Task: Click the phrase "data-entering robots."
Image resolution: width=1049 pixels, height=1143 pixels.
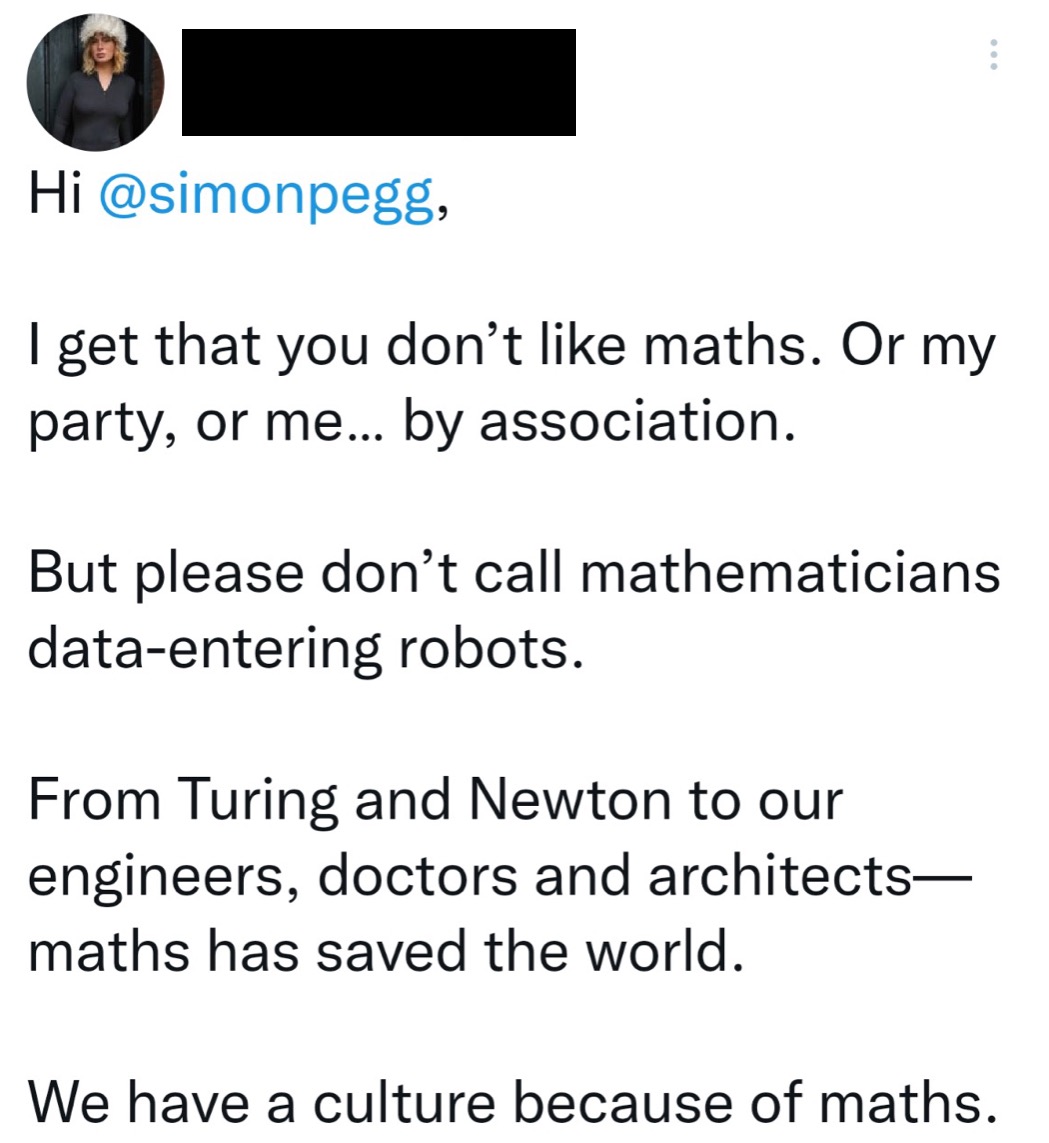Action: click(305, 649)
